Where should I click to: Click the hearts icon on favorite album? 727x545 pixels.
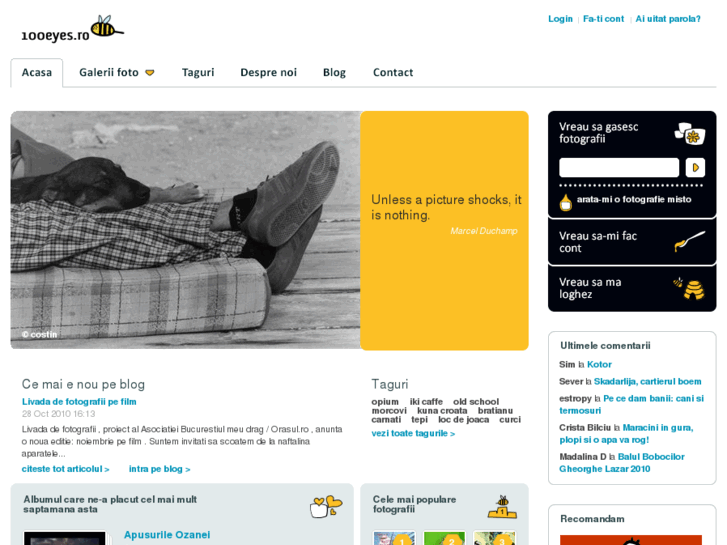coord(326,506)
